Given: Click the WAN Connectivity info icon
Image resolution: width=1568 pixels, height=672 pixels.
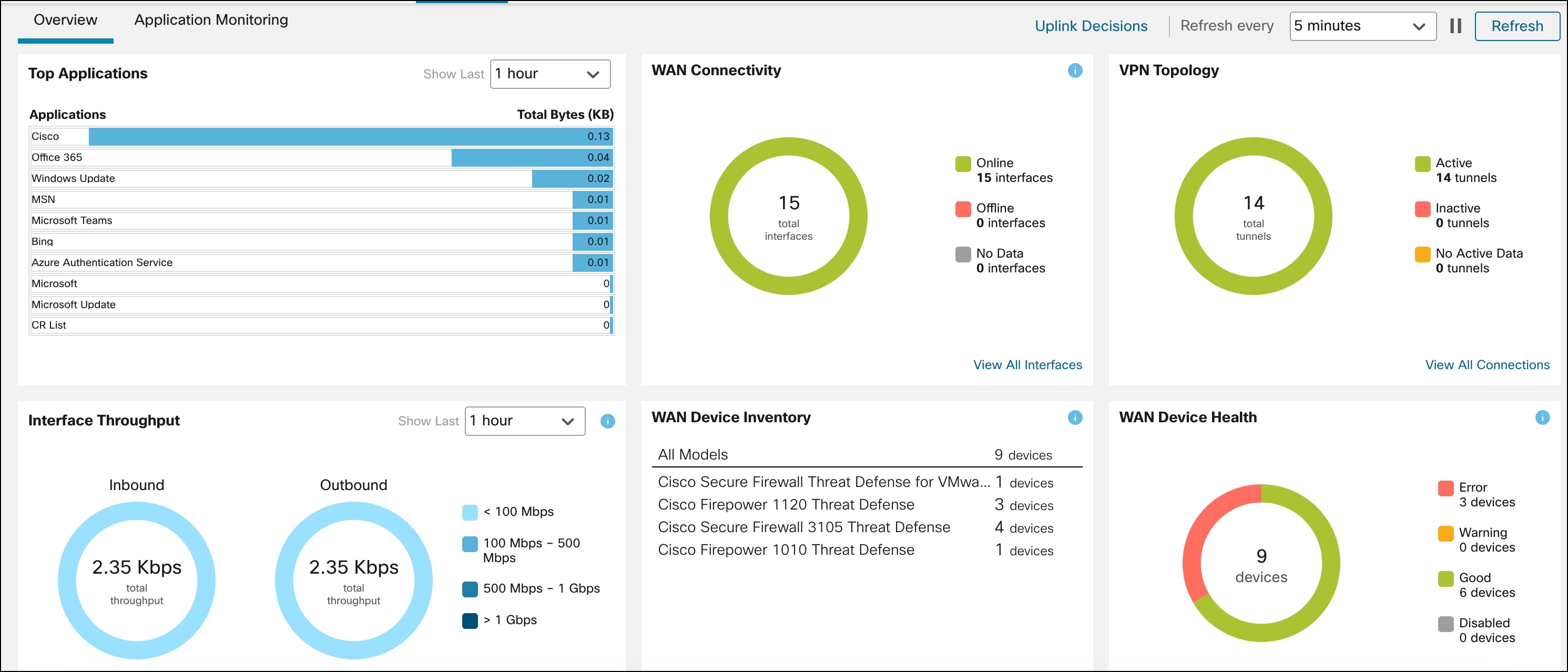Looking at the screenshot, I should 1075,70.
